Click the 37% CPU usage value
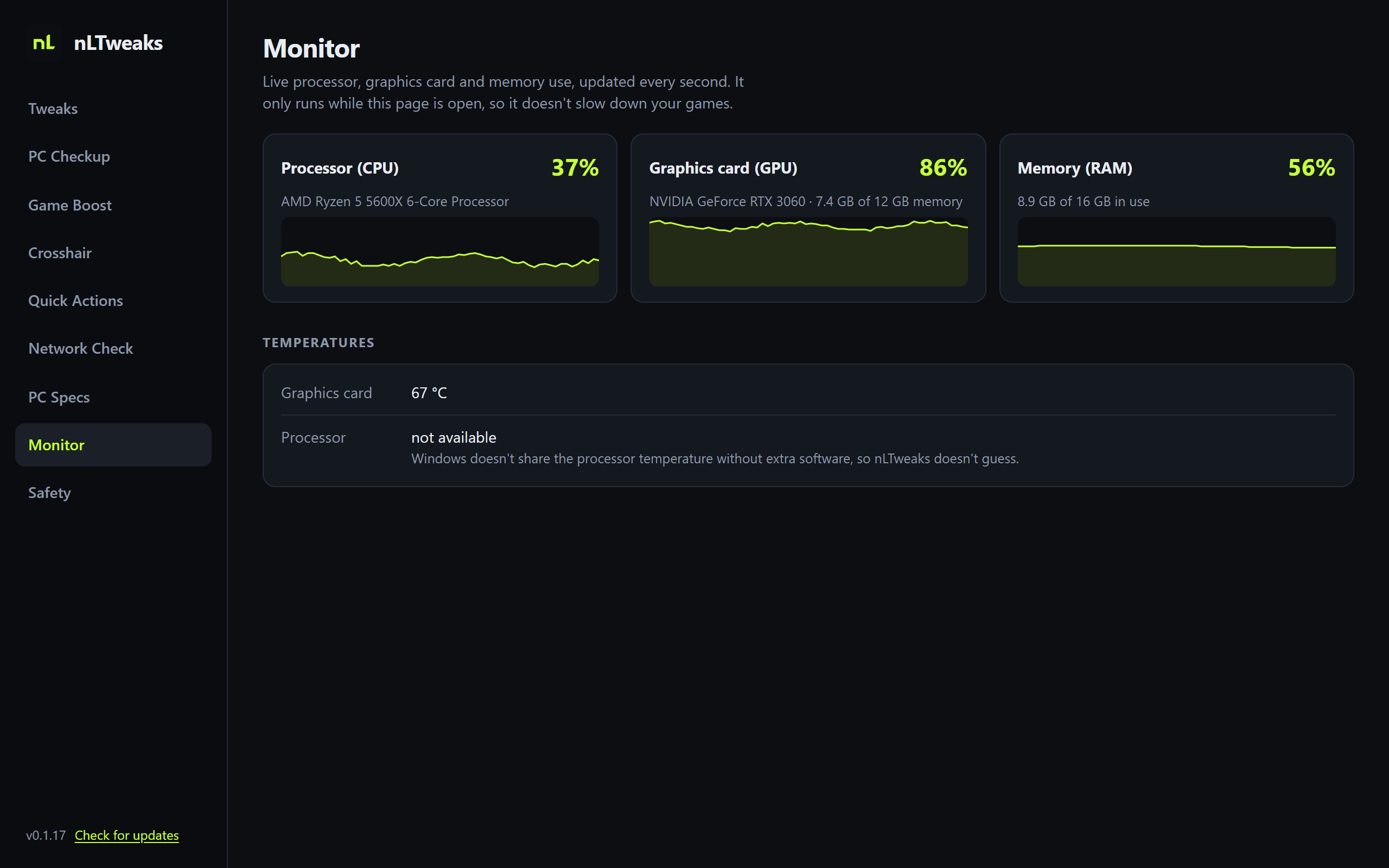 tap(575, 168)
